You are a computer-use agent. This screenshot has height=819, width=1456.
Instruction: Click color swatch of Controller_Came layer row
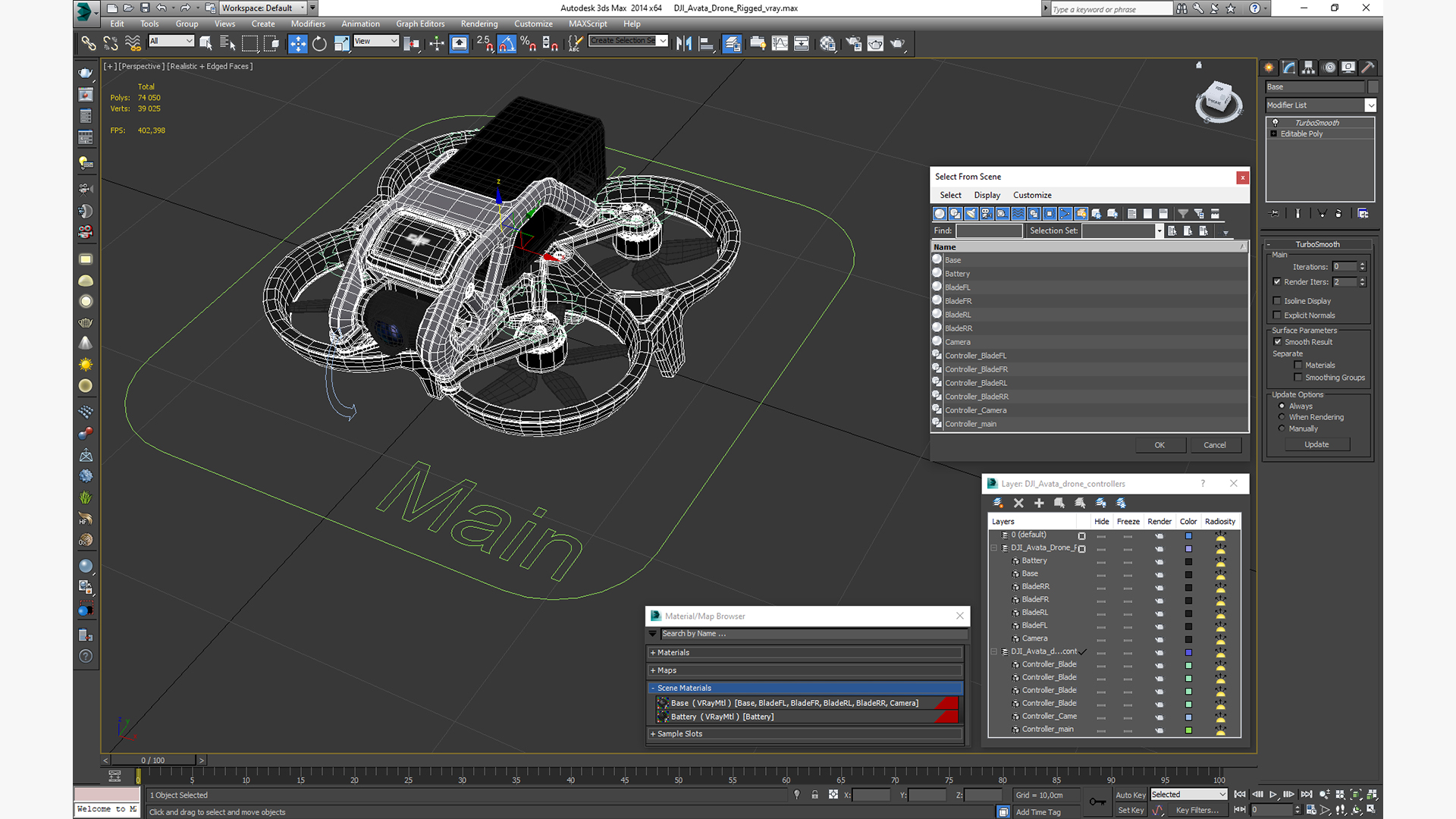coord(1188,717)
